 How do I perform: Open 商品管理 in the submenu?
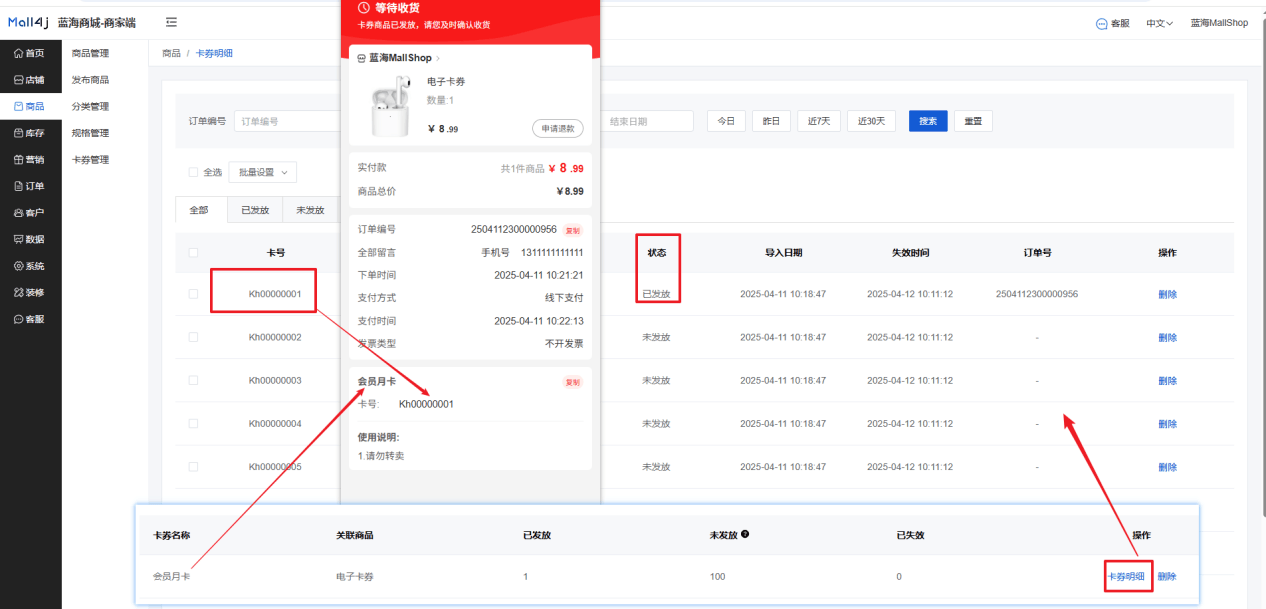click(x=90, y=53)
